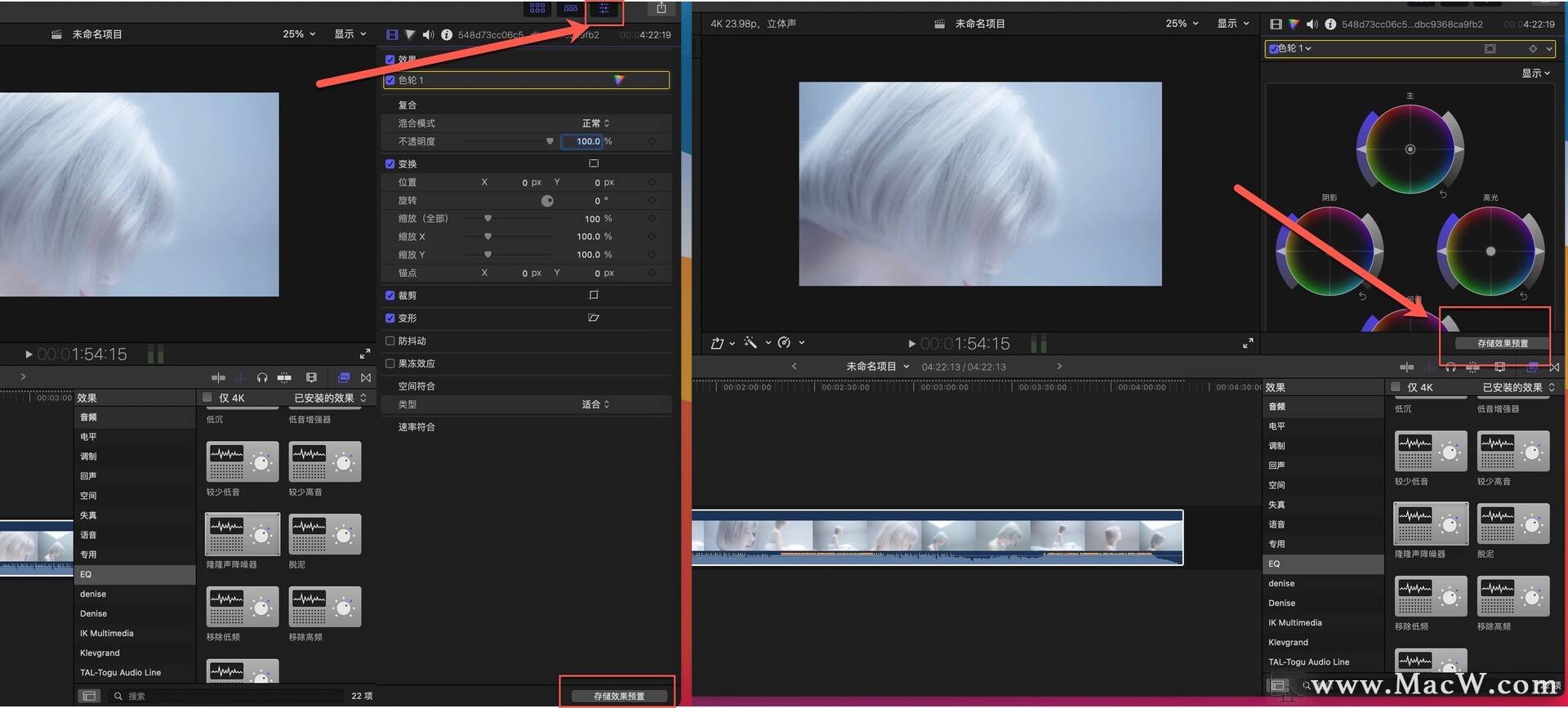Viewport: 1568px width, 708px height.
Task: Uncheck the 效果 effects checkbox
Action: 390,60
